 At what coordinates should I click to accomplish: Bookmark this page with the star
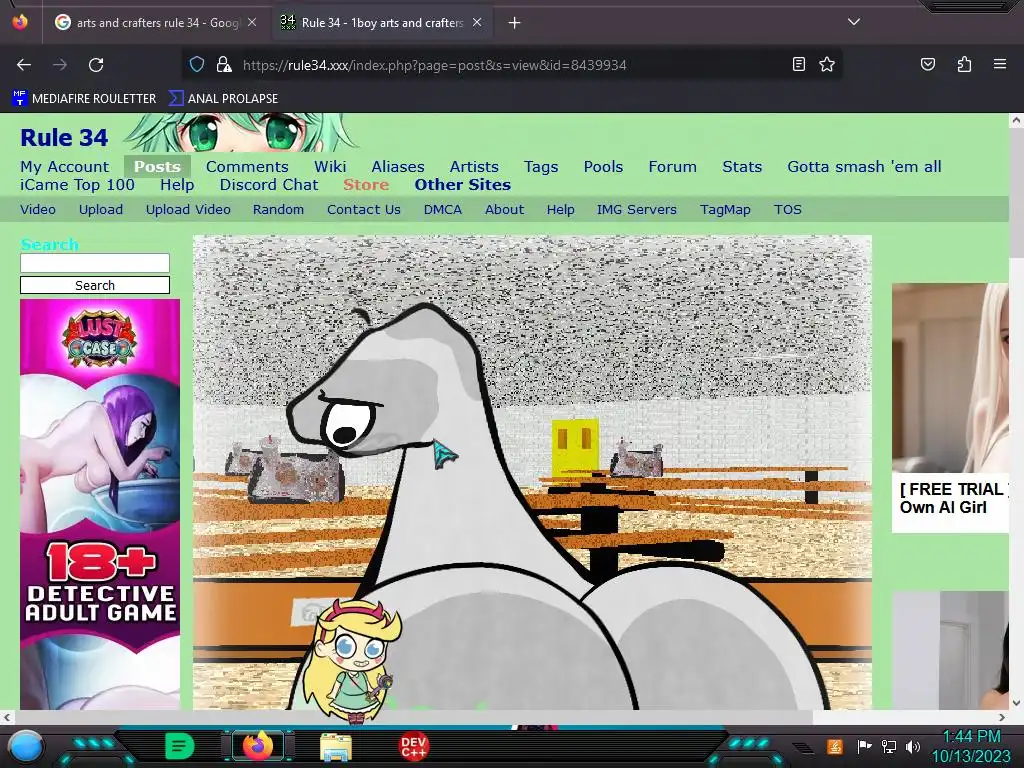click(827, 64)
